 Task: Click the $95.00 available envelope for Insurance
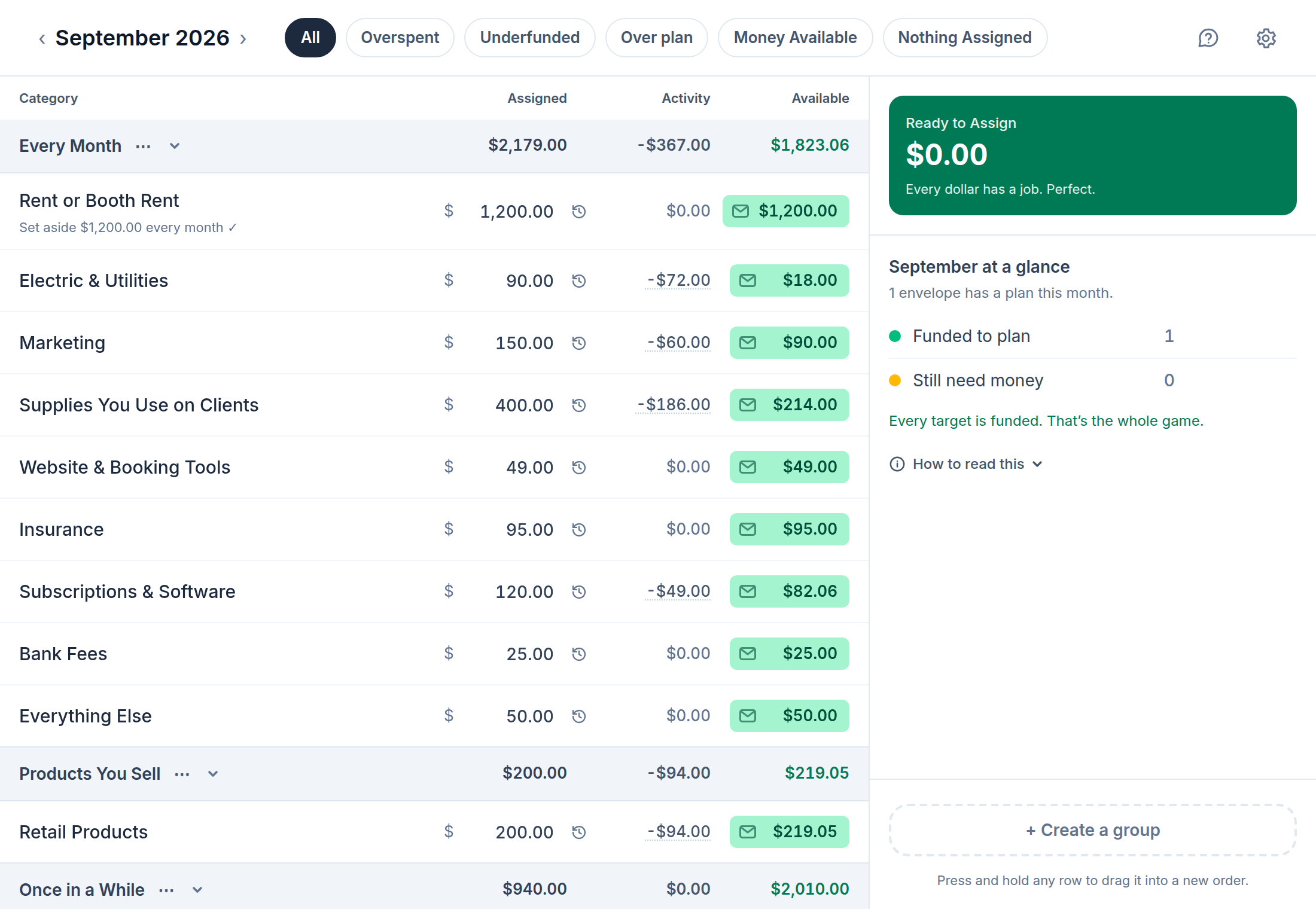click(789, 529)
